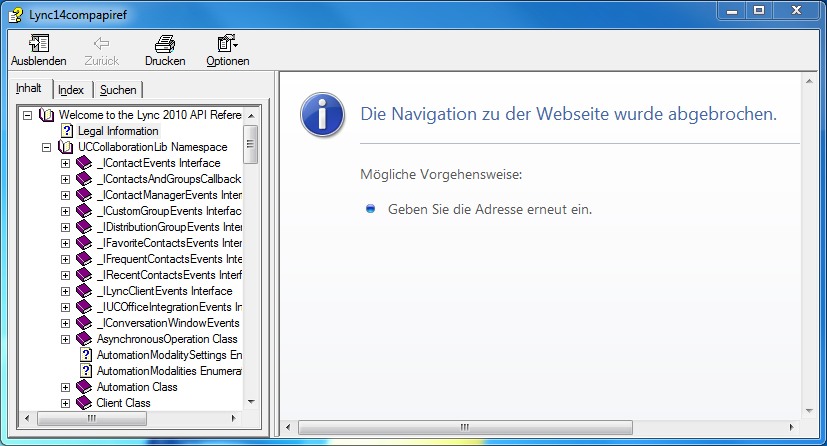The height and width of the screenshot is (446, 827).
Task: Click the purple book icon for _IContactManagerEvents
Action: [84, 195]
